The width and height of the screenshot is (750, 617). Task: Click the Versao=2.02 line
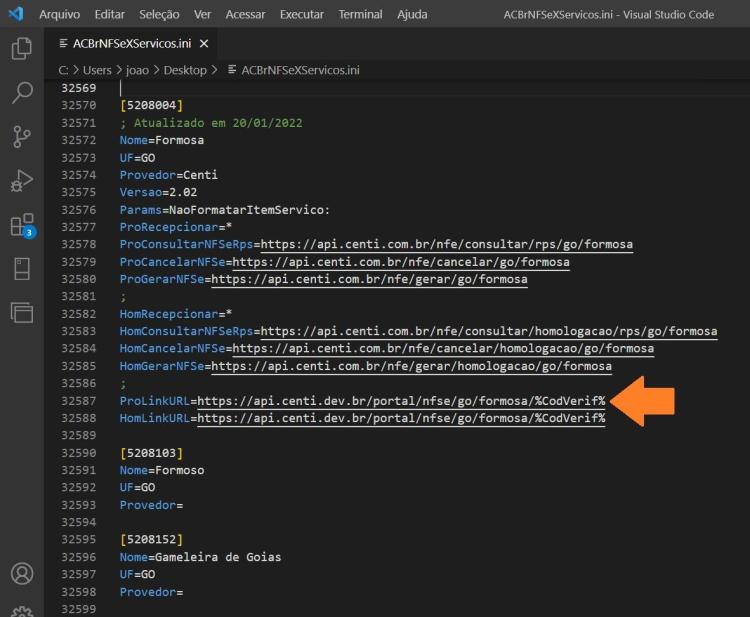[158, 192]
